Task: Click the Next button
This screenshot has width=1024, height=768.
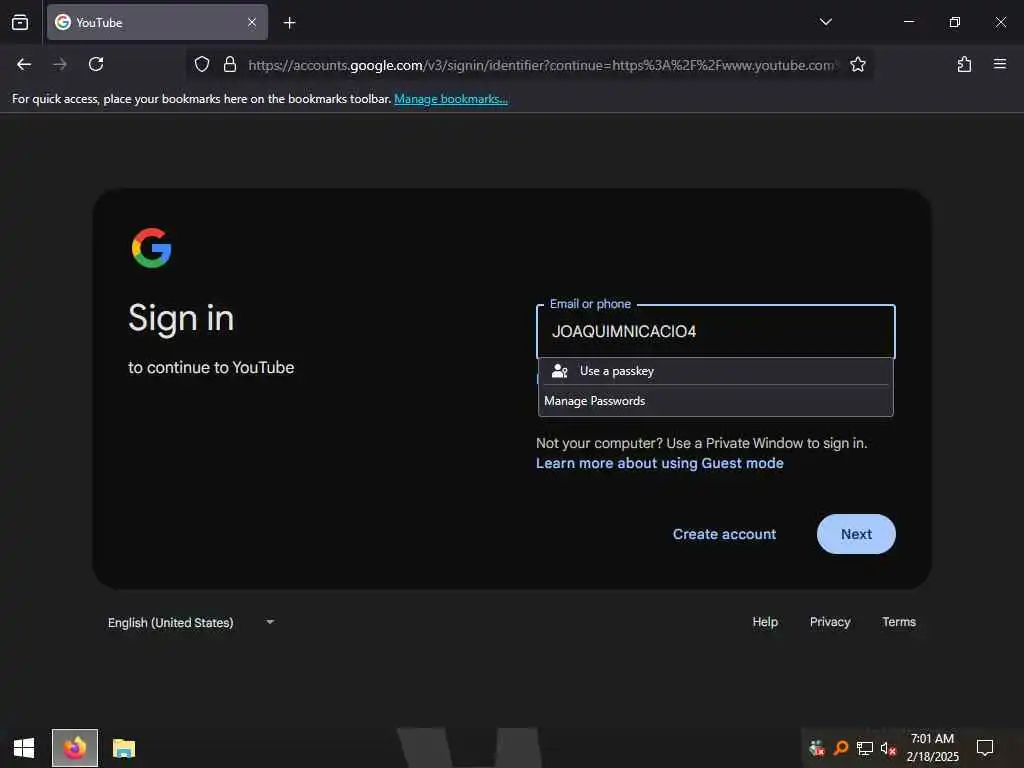Action: click(856, 534)
